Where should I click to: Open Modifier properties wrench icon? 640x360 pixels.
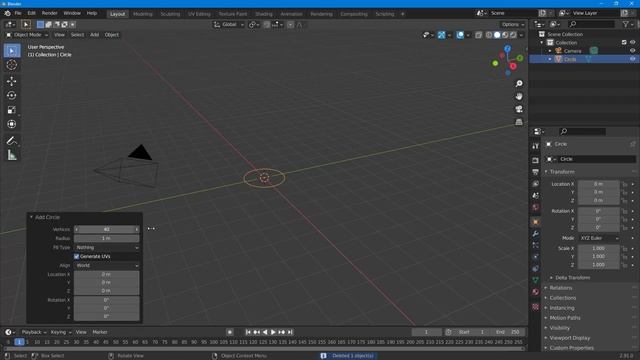point(536,233)
